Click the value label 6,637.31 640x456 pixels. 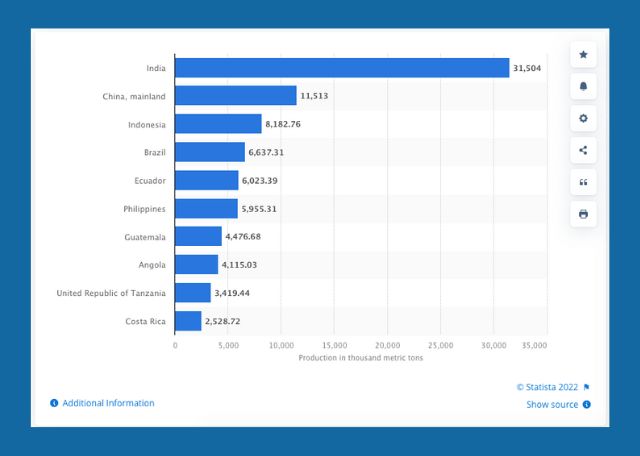(266, 152)
